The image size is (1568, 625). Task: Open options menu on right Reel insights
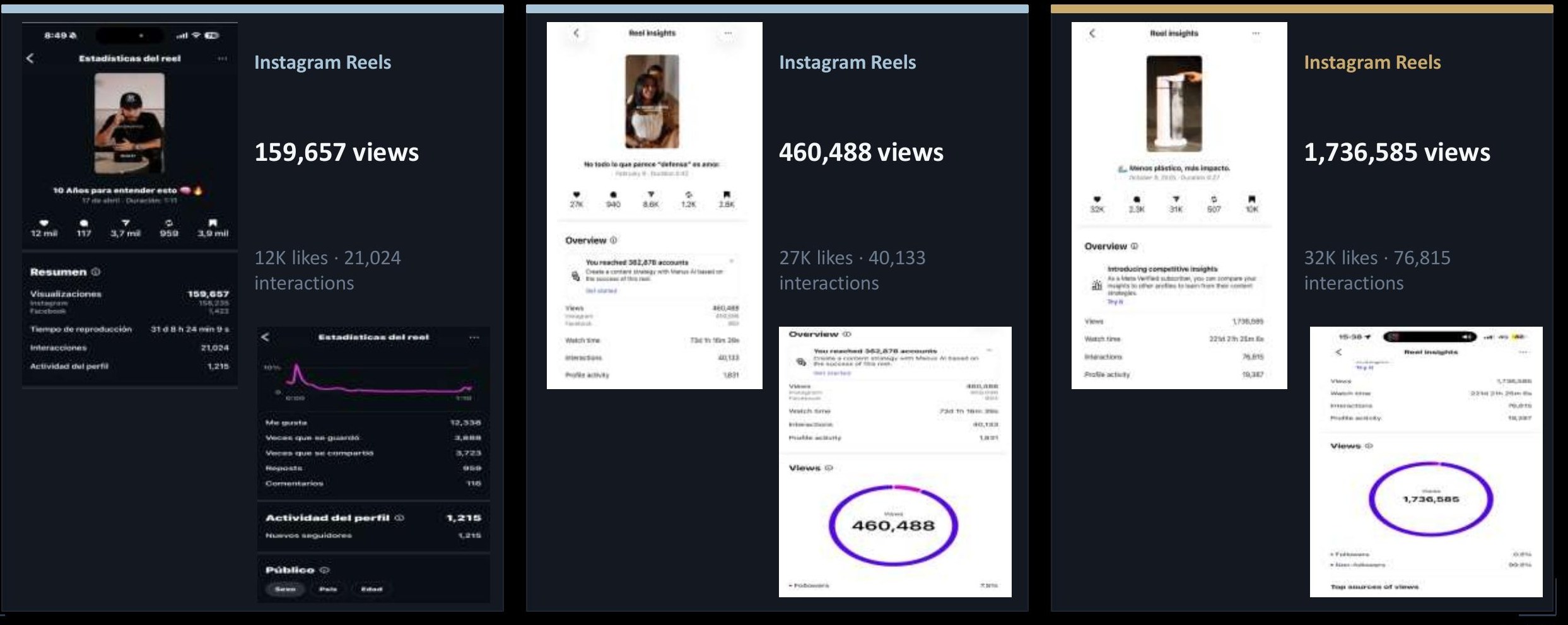click(x=1256, y=33)
